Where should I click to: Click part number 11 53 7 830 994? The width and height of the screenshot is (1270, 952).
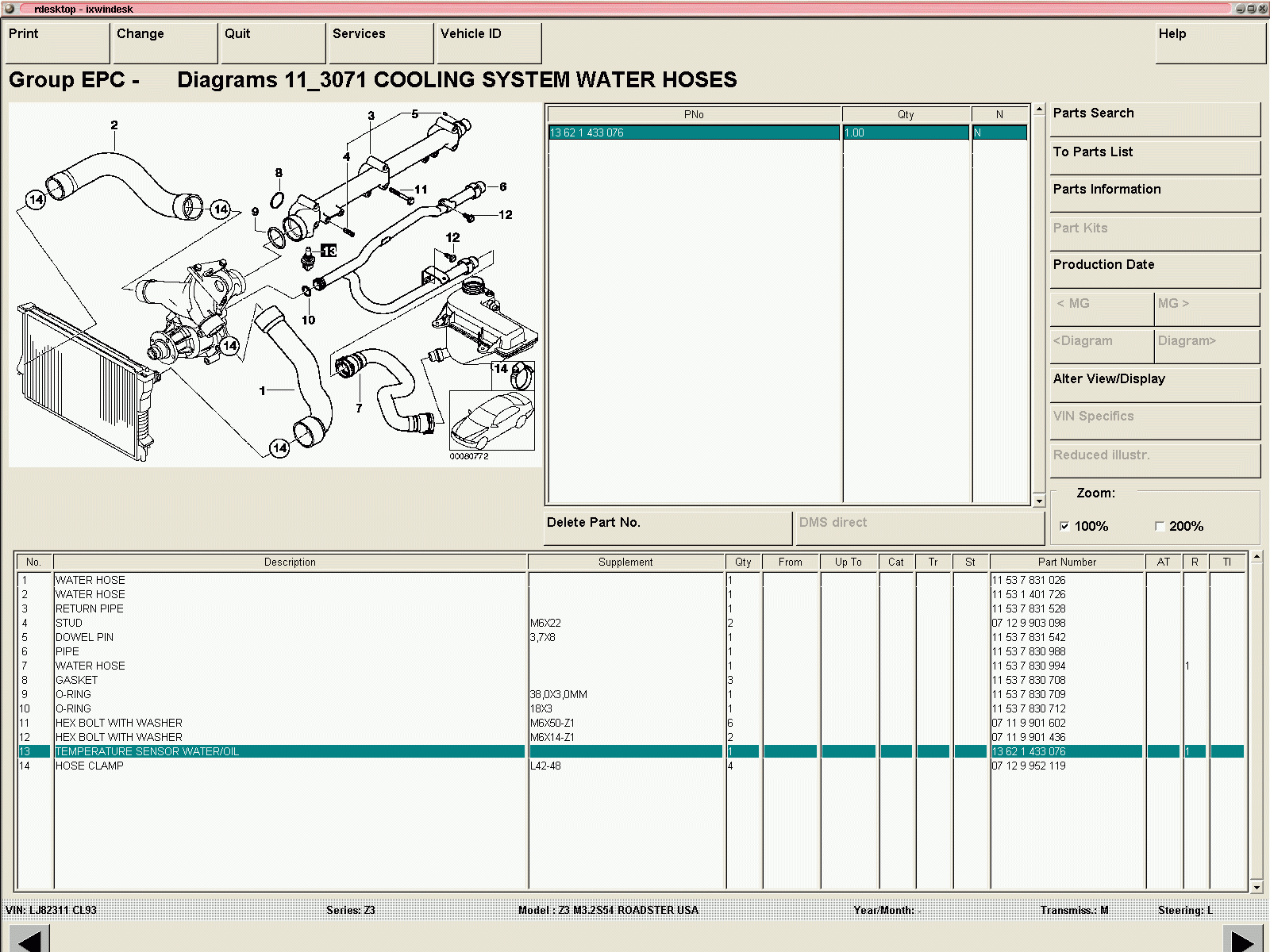(x=1029, y=666)
